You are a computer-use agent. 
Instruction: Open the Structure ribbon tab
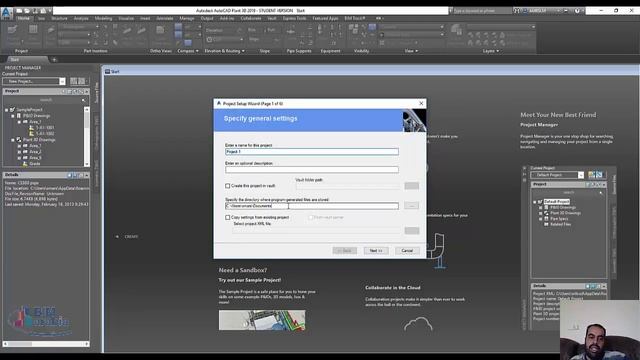(x=59, y=18)
